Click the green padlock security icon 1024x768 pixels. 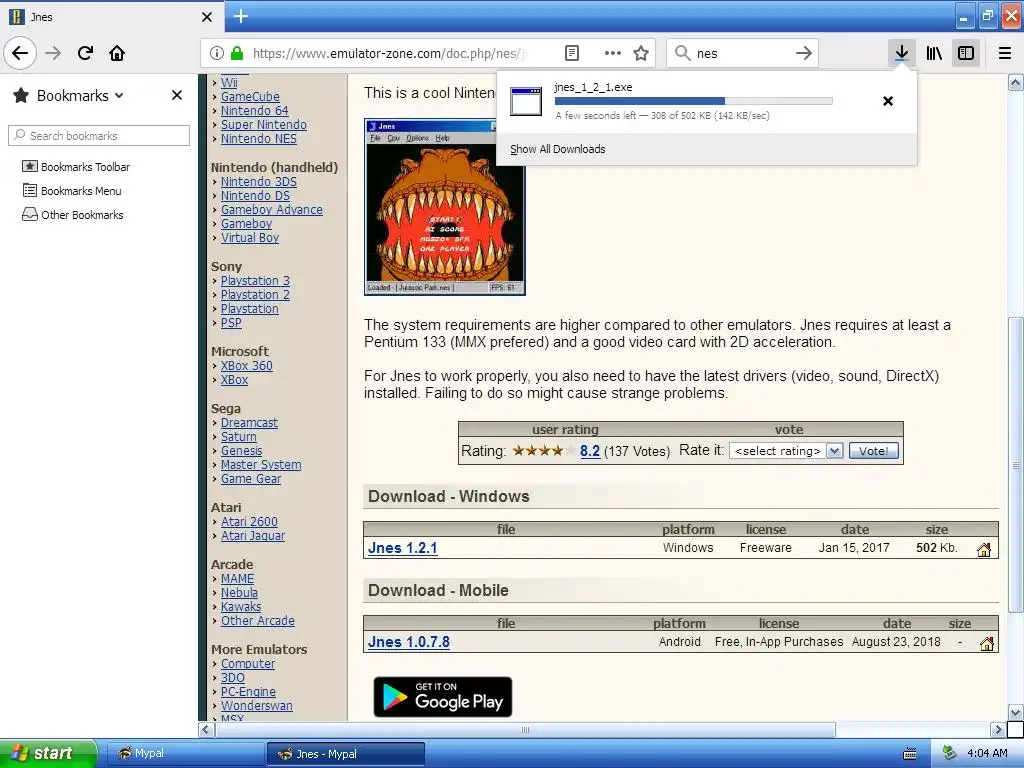(x=237, y=53)
